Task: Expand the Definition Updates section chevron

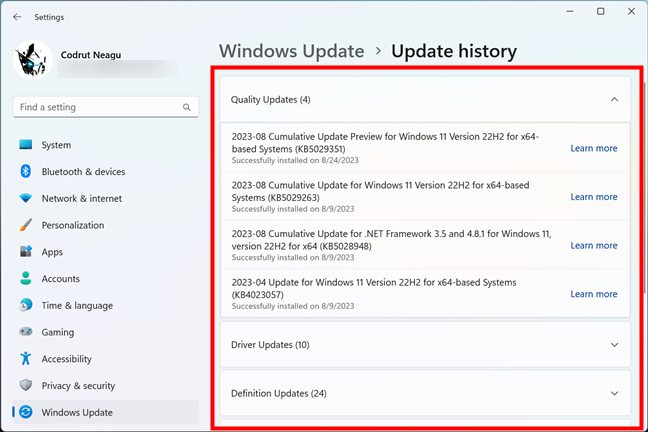Action: coord(615,393)
